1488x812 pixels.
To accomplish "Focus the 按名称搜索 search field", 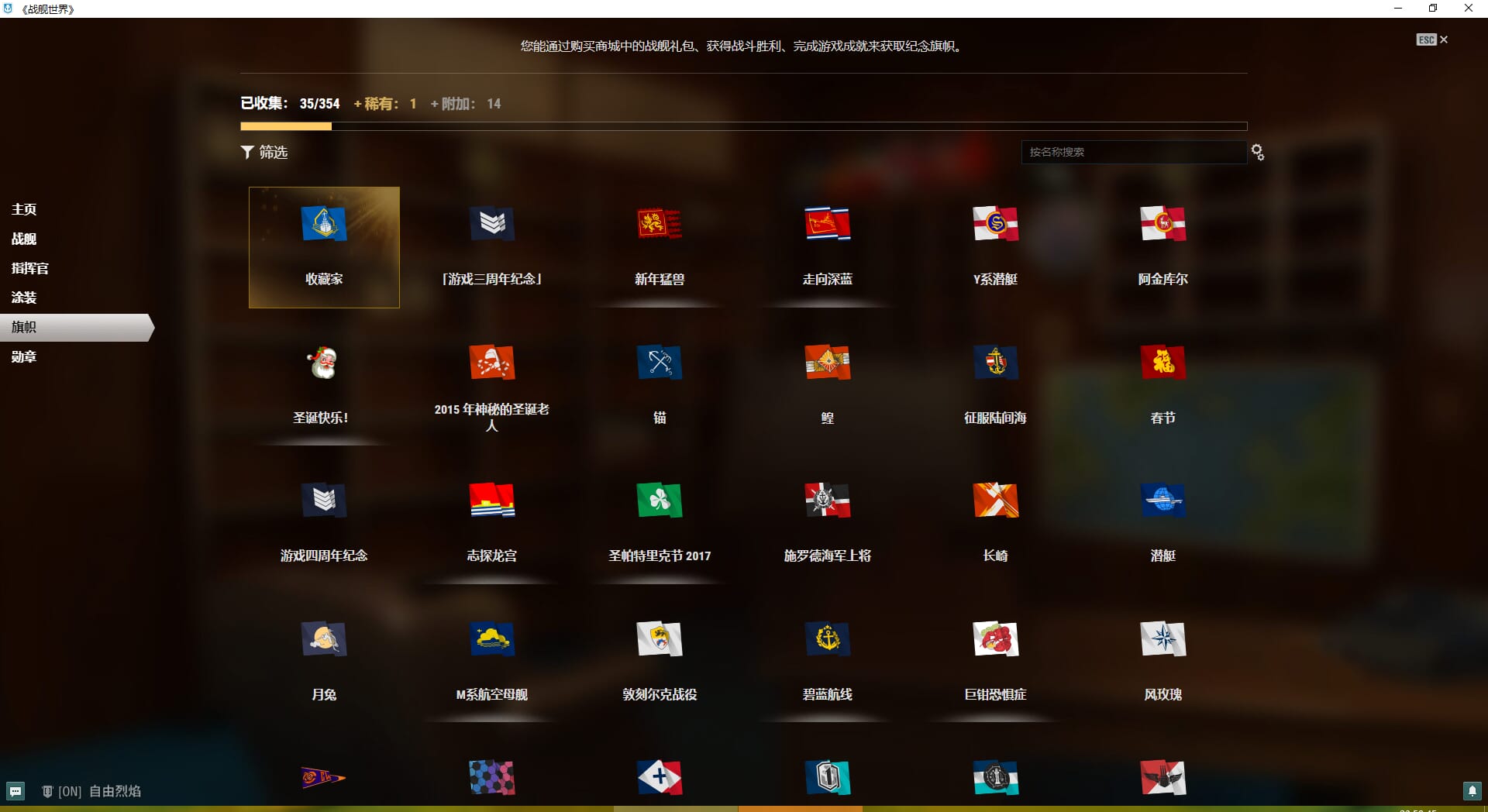I will point(1133,153).
